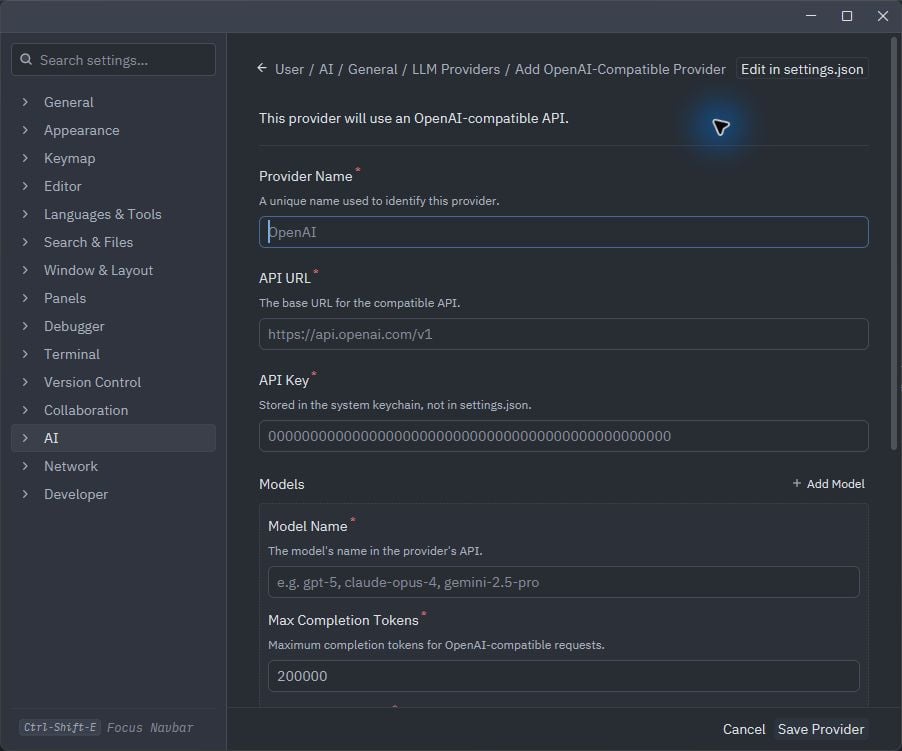This screenshot has height=751, width=902.
Task: Click the API Key input field
Action: [x=563, y=436]
